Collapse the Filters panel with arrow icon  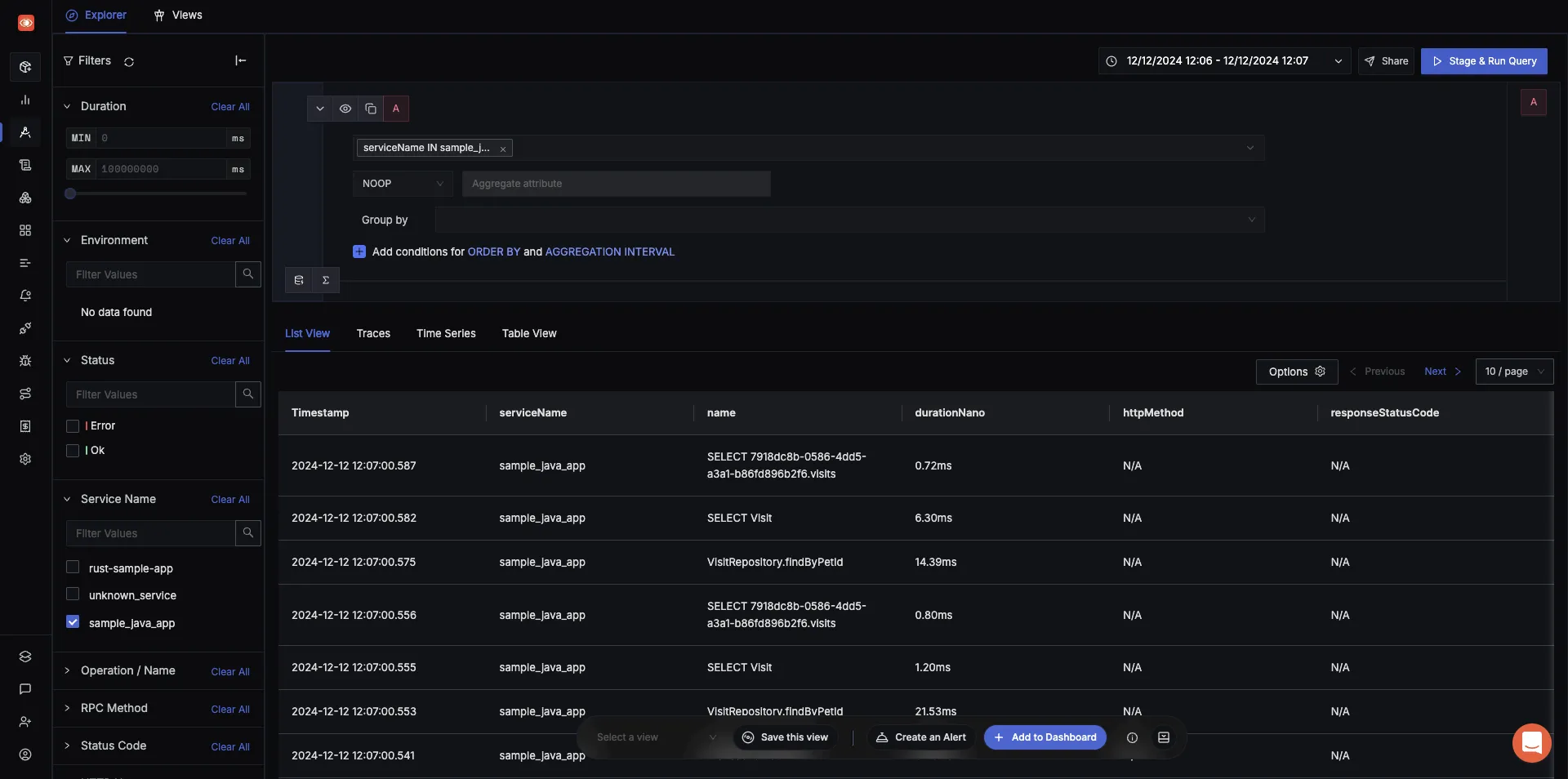240,60
